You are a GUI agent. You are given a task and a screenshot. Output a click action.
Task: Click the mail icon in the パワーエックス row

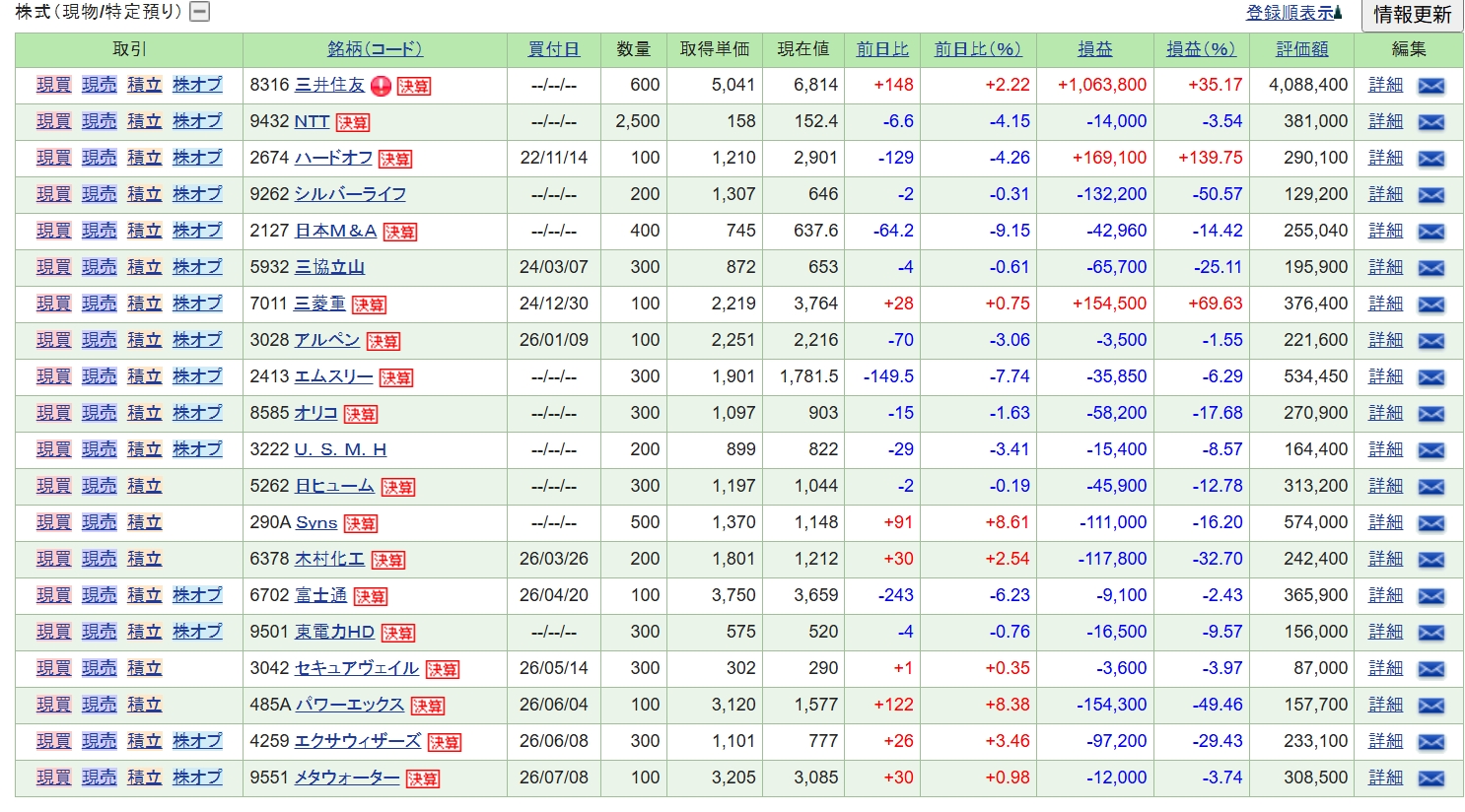click(1430, 706)
